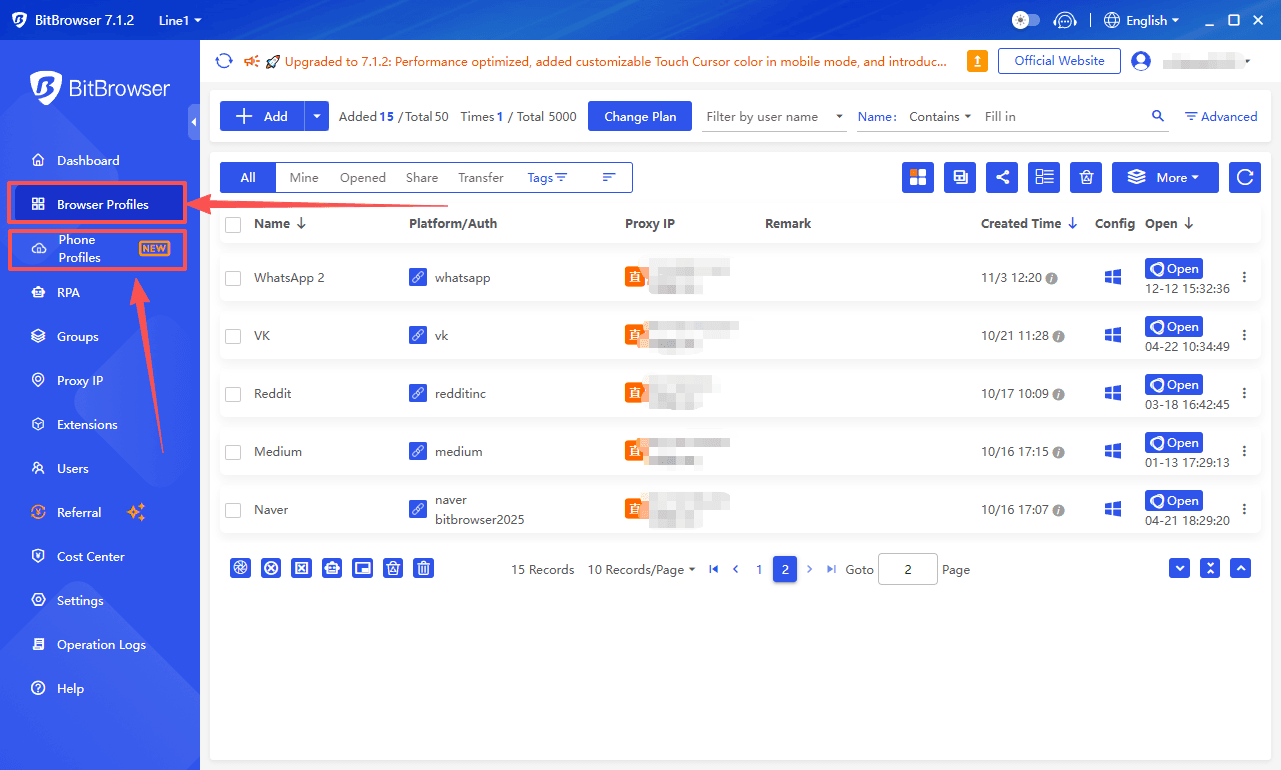Select Phone Profiles in the sidebar
1281x770 pixels.
[96, 248]
